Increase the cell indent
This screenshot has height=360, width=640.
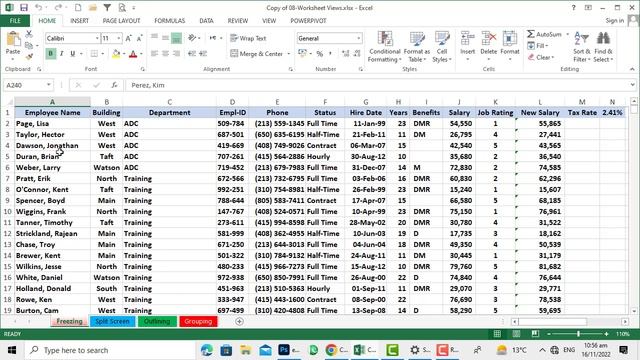pyautogui.click(x=203, y=53)
